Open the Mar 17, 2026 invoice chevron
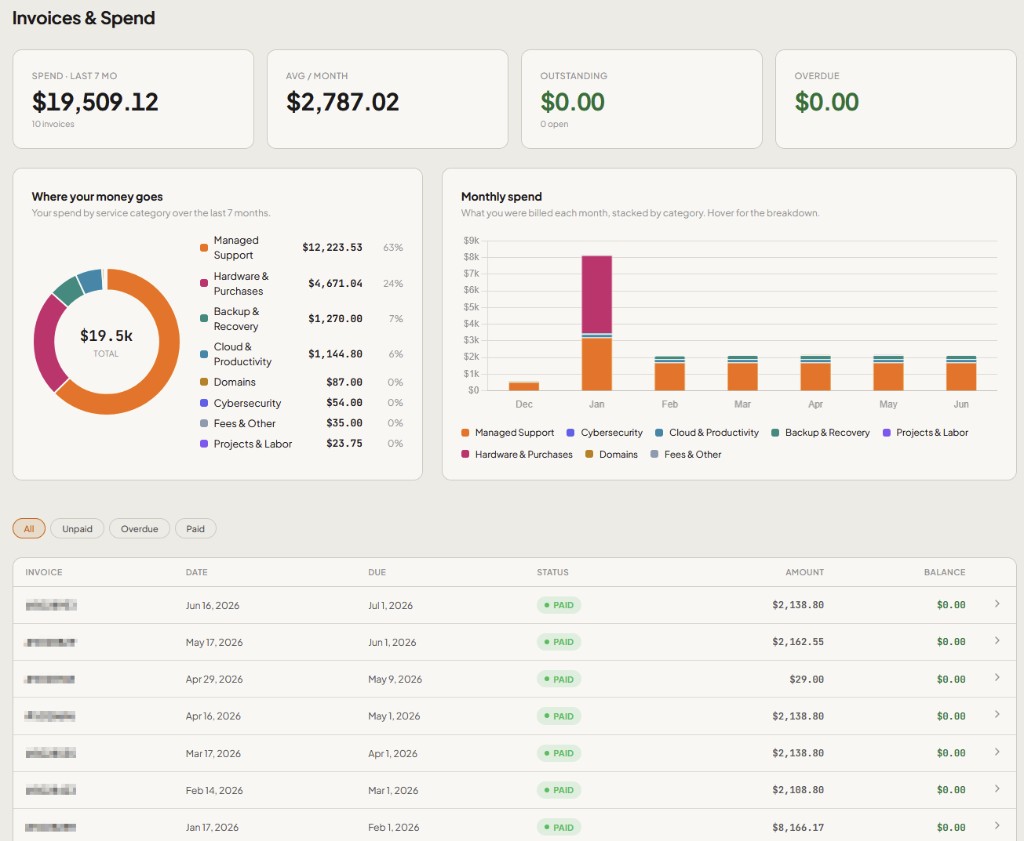Screen dimensions: 1024x841 997,752
